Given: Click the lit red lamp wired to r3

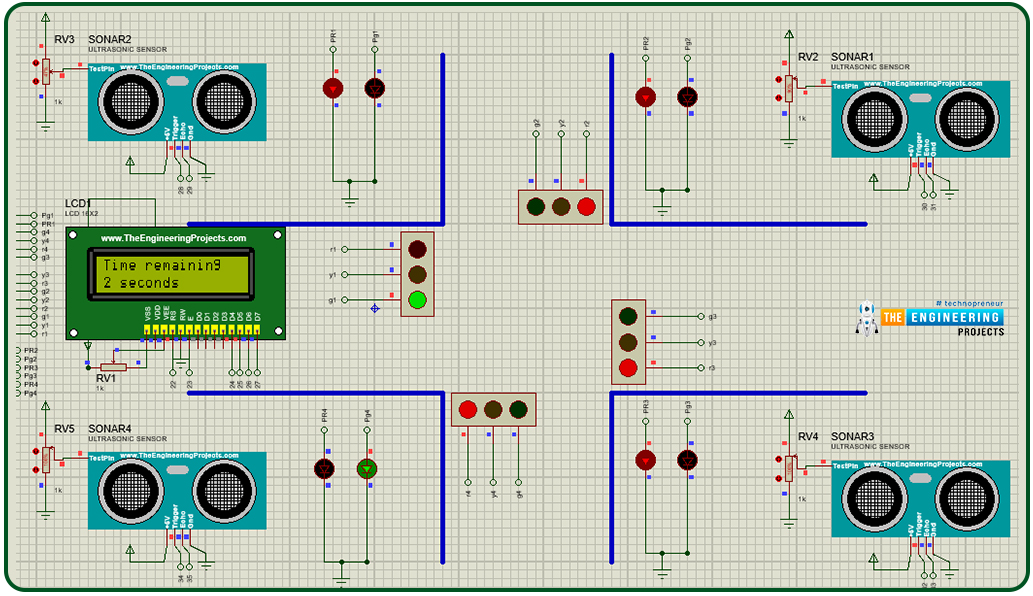Looking at the screenshot, I should [x=628, y=368].
